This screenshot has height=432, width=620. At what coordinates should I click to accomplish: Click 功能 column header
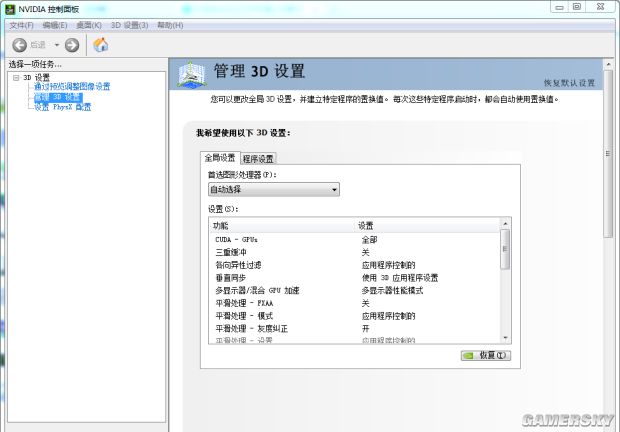point(283,226)
